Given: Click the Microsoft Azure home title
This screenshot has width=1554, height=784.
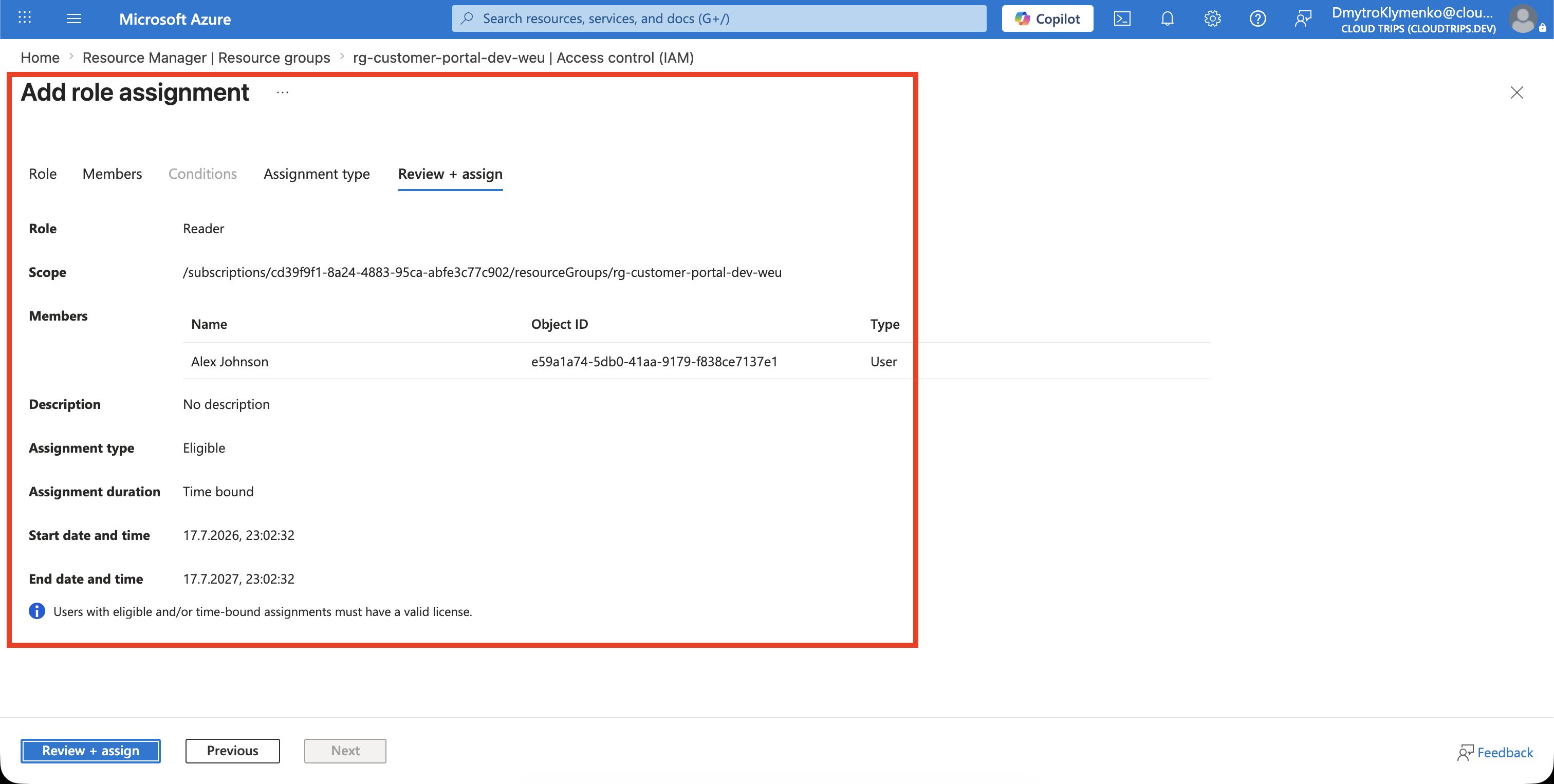Looking at the screenshot, I should point(175,20).
